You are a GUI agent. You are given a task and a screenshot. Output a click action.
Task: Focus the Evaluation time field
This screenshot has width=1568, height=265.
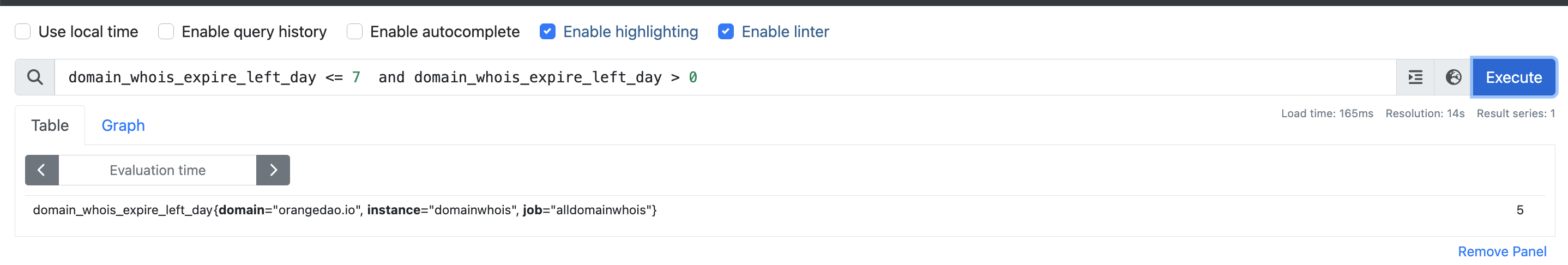[158, 170]
